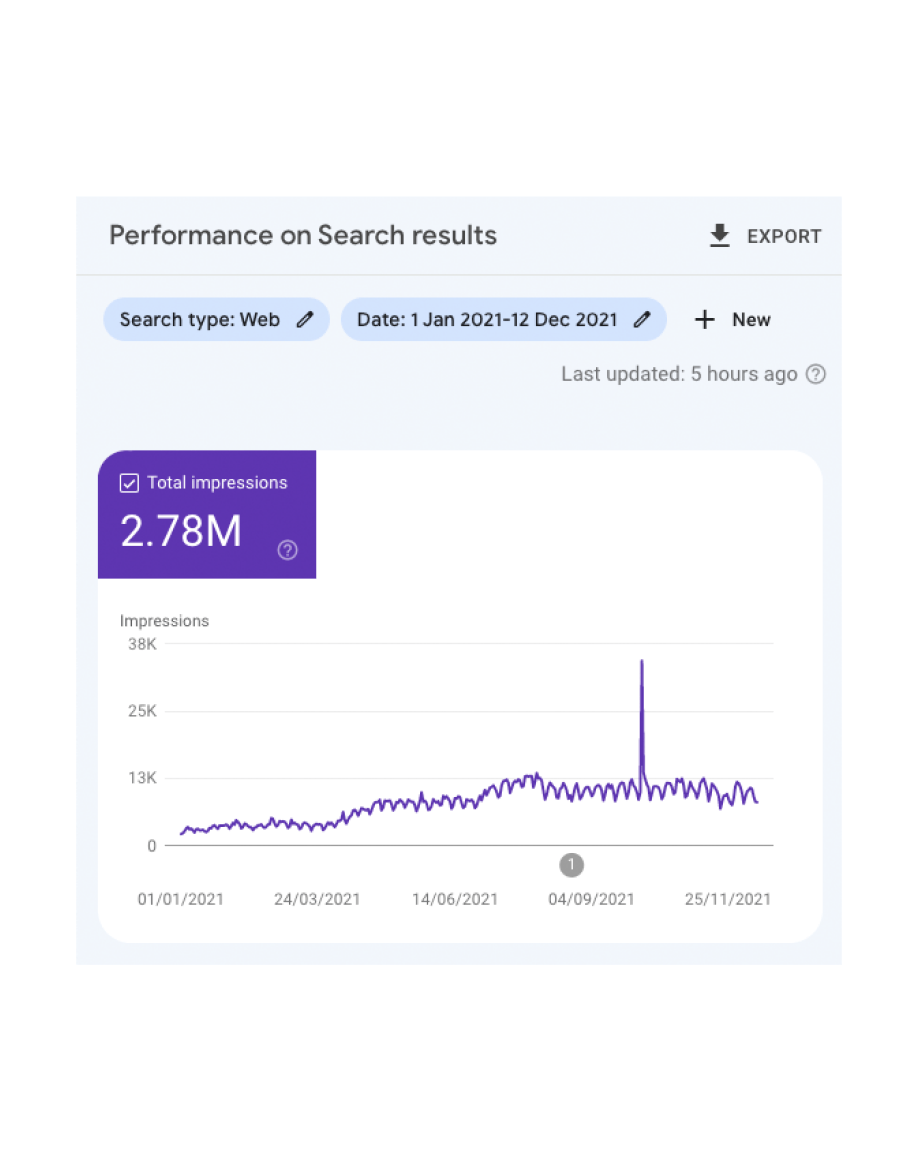Open the Last updated help icon

[x=815, y=374]
